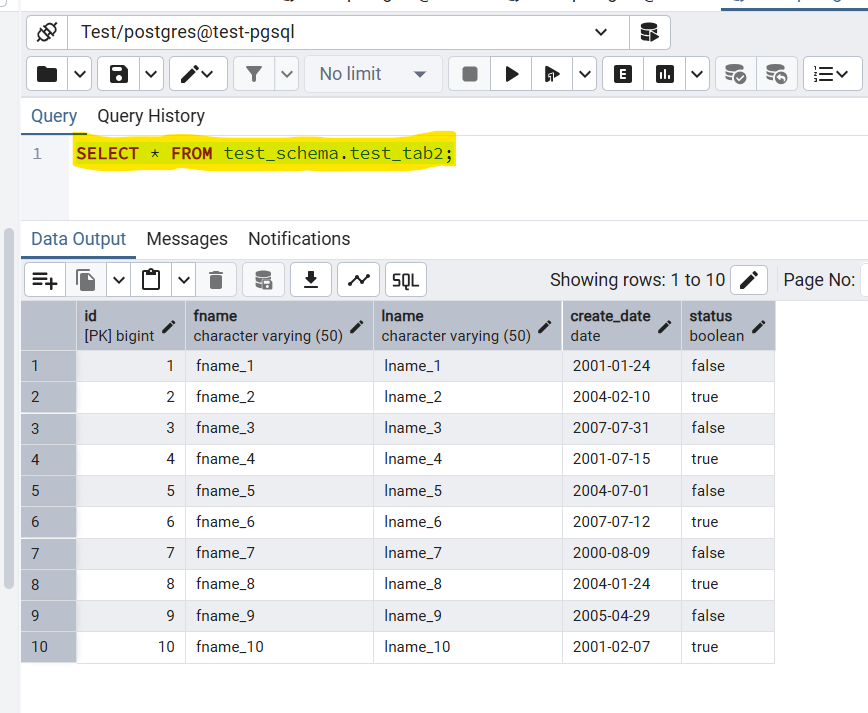Image resolution: width=868 pixels, height=713 pixels.
Task: Click the edit pencil on create_date column
Action: (664, 327)
